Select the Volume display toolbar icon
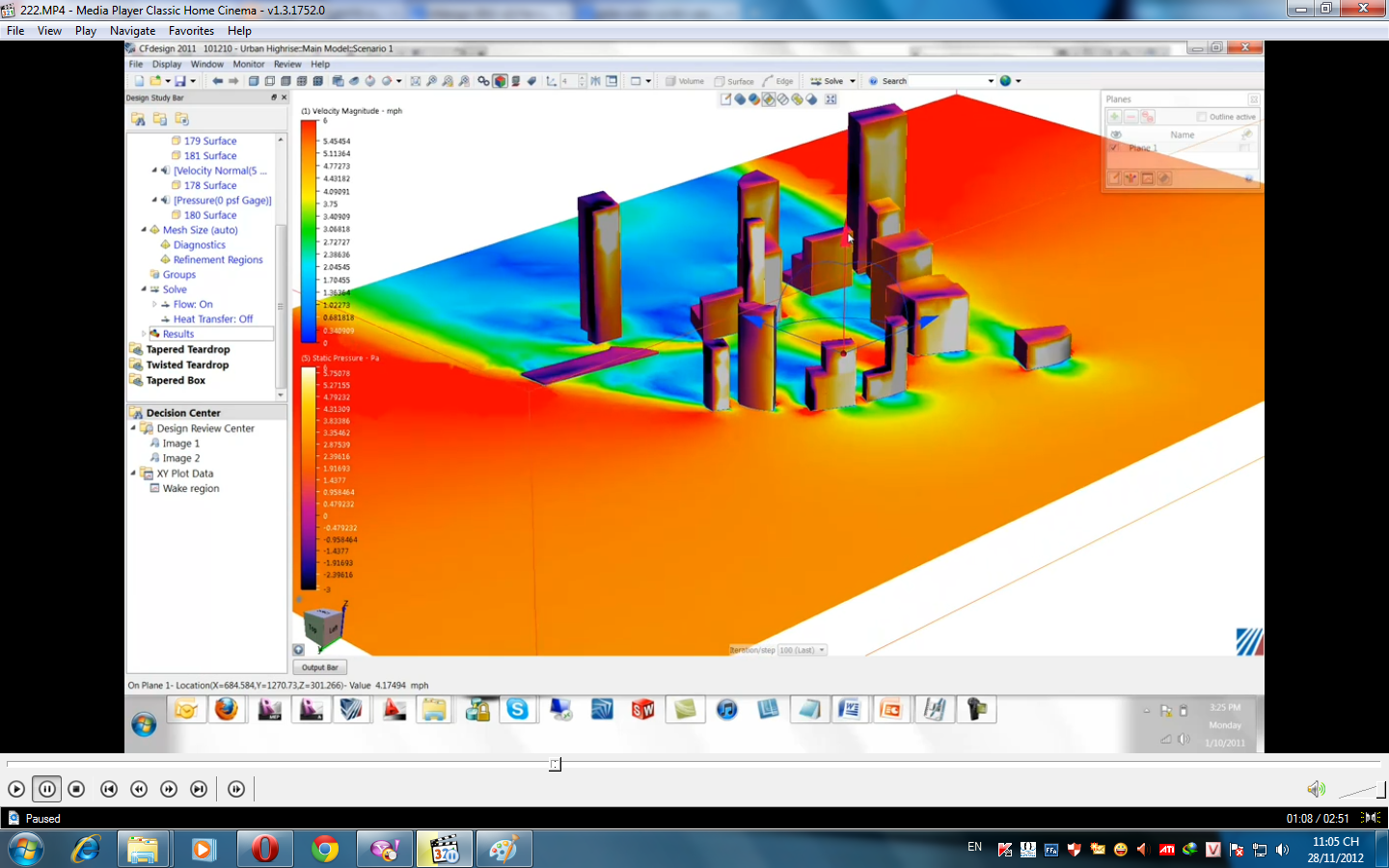Screen dimensions: 1389x868 tap(669, 81)
